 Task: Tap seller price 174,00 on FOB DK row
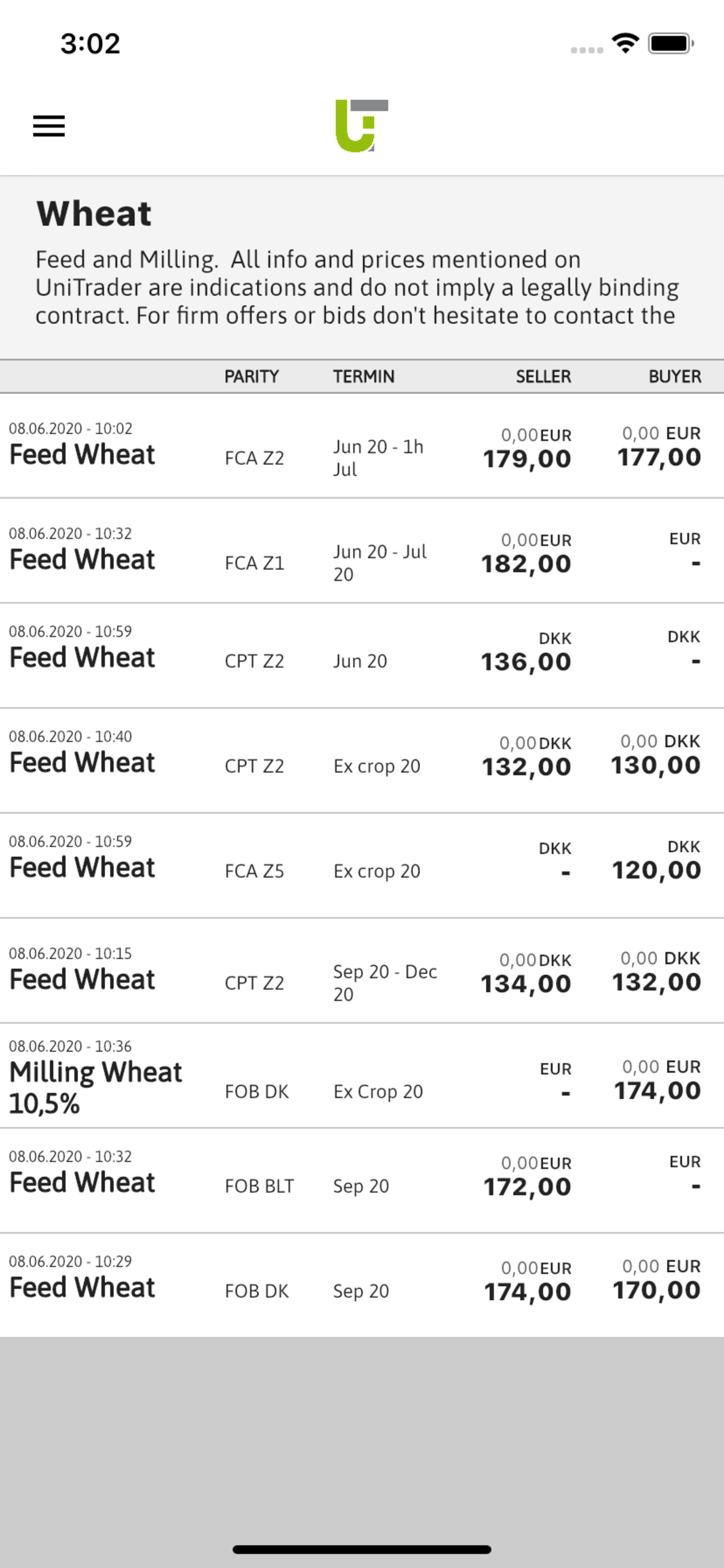click(x=528, y=1282)
